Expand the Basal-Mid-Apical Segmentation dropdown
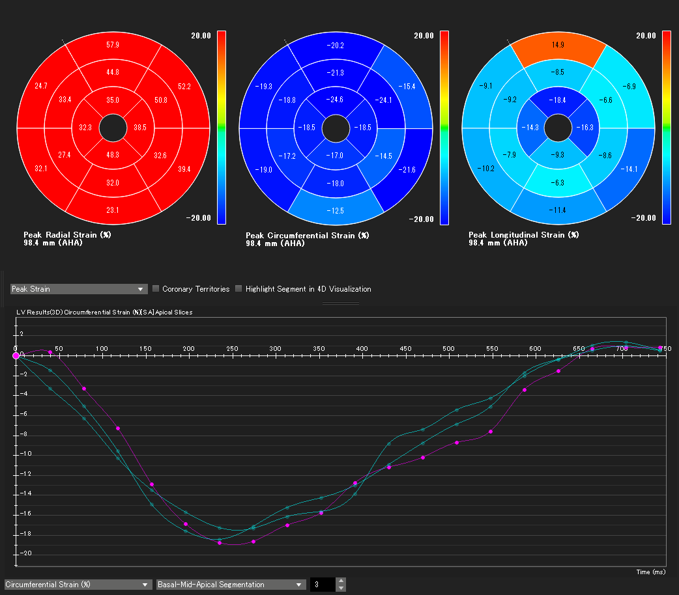This screenshot has height=595, width=679. (231, 584)
